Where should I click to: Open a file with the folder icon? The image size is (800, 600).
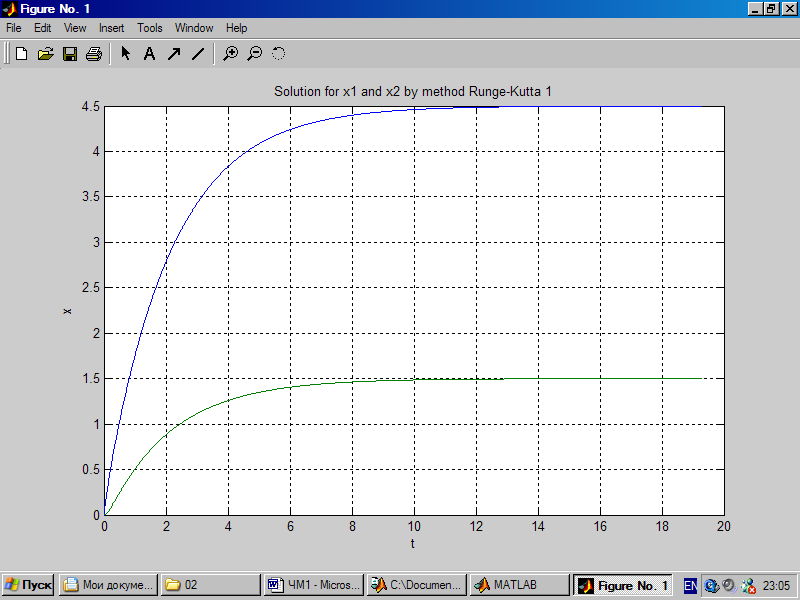tap(45, 54)
